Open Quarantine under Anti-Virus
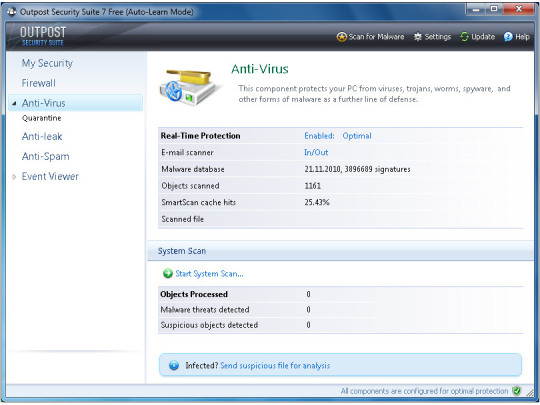This screenshot has height=405, width=540. pyautogui.click(x=42, y=118)
